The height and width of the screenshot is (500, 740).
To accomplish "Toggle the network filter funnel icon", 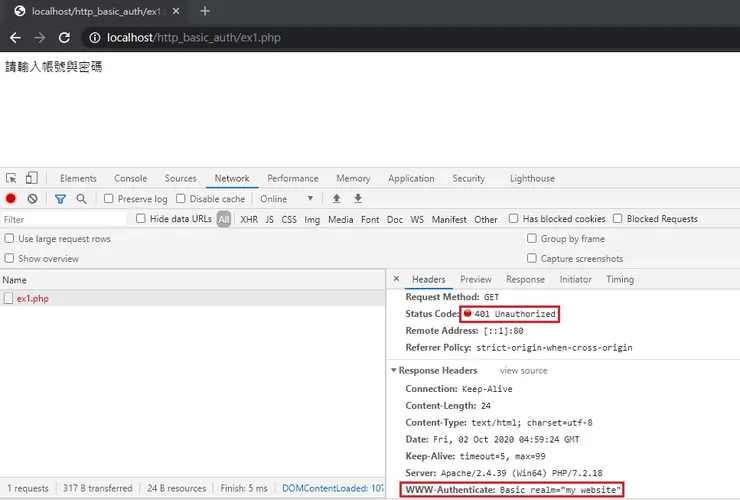I will [60, 199].
